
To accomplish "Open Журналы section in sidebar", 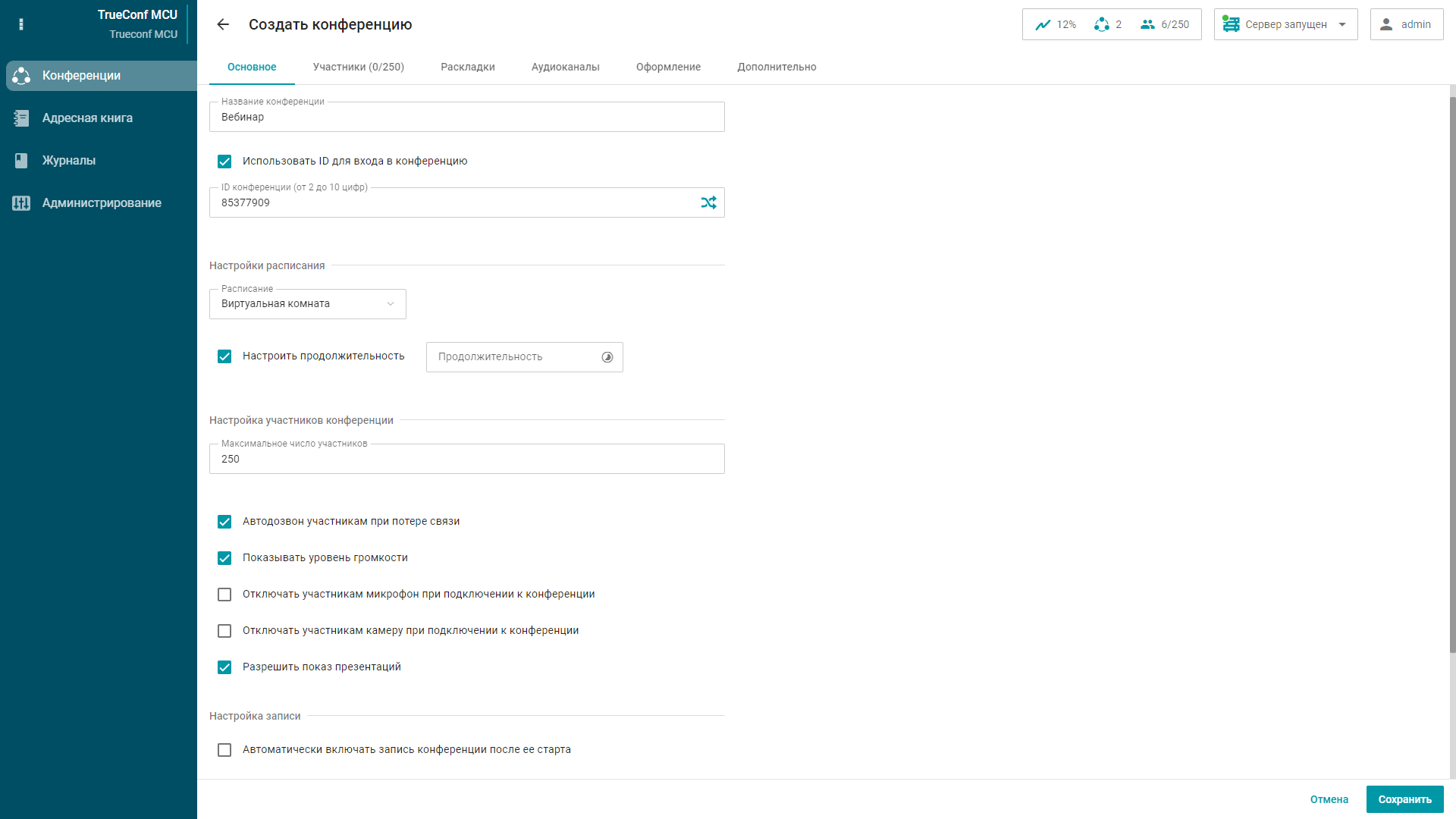I will click(69, 161).
